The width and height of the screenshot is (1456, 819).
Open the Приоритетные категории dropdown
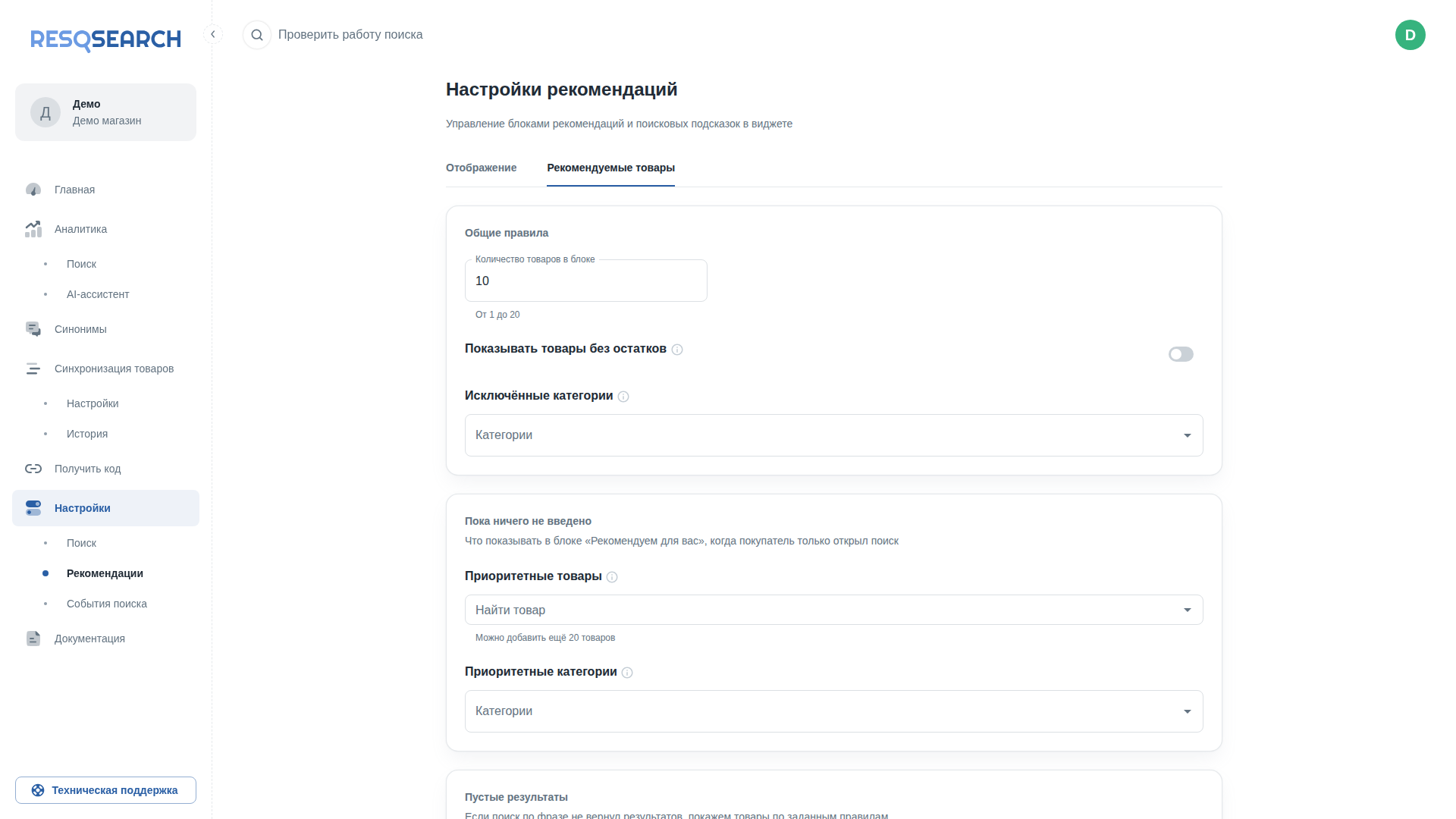coord(833,711)
